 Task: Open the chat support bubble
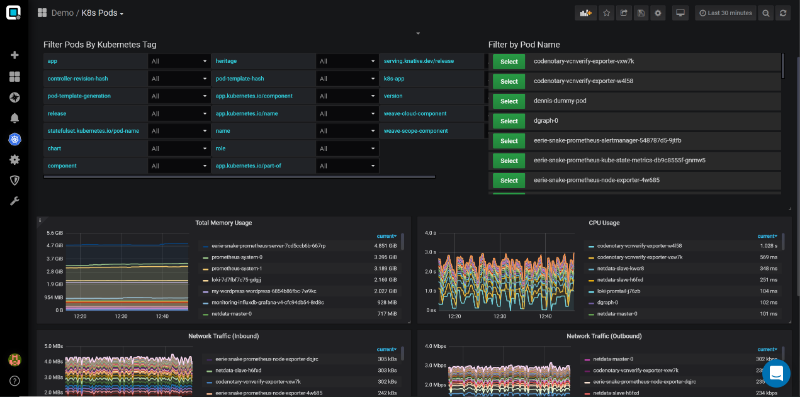(776, 373)
